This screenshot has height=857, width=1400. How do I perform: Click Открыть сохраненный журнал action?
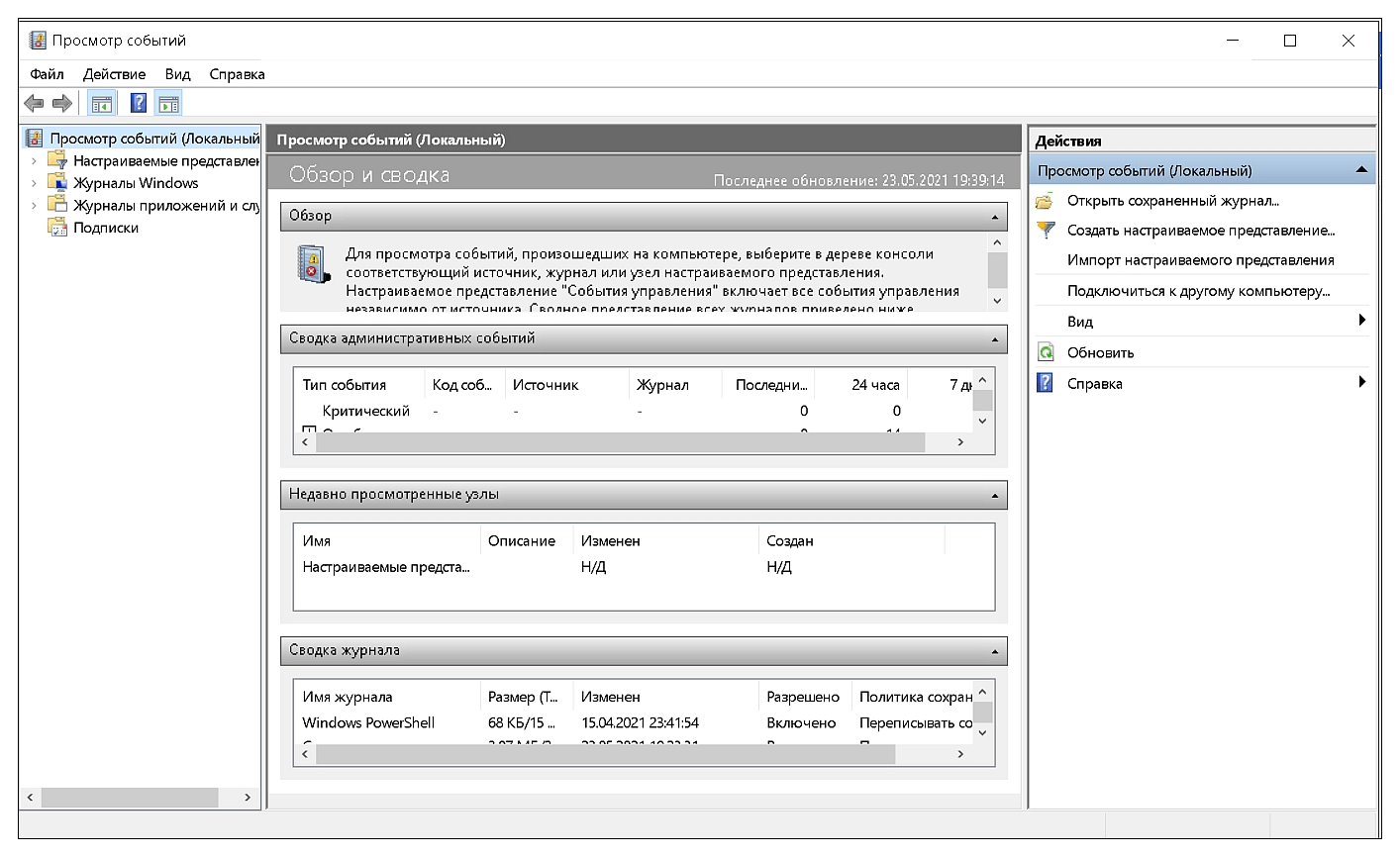pyautogui.click(x=1173, y=201)
